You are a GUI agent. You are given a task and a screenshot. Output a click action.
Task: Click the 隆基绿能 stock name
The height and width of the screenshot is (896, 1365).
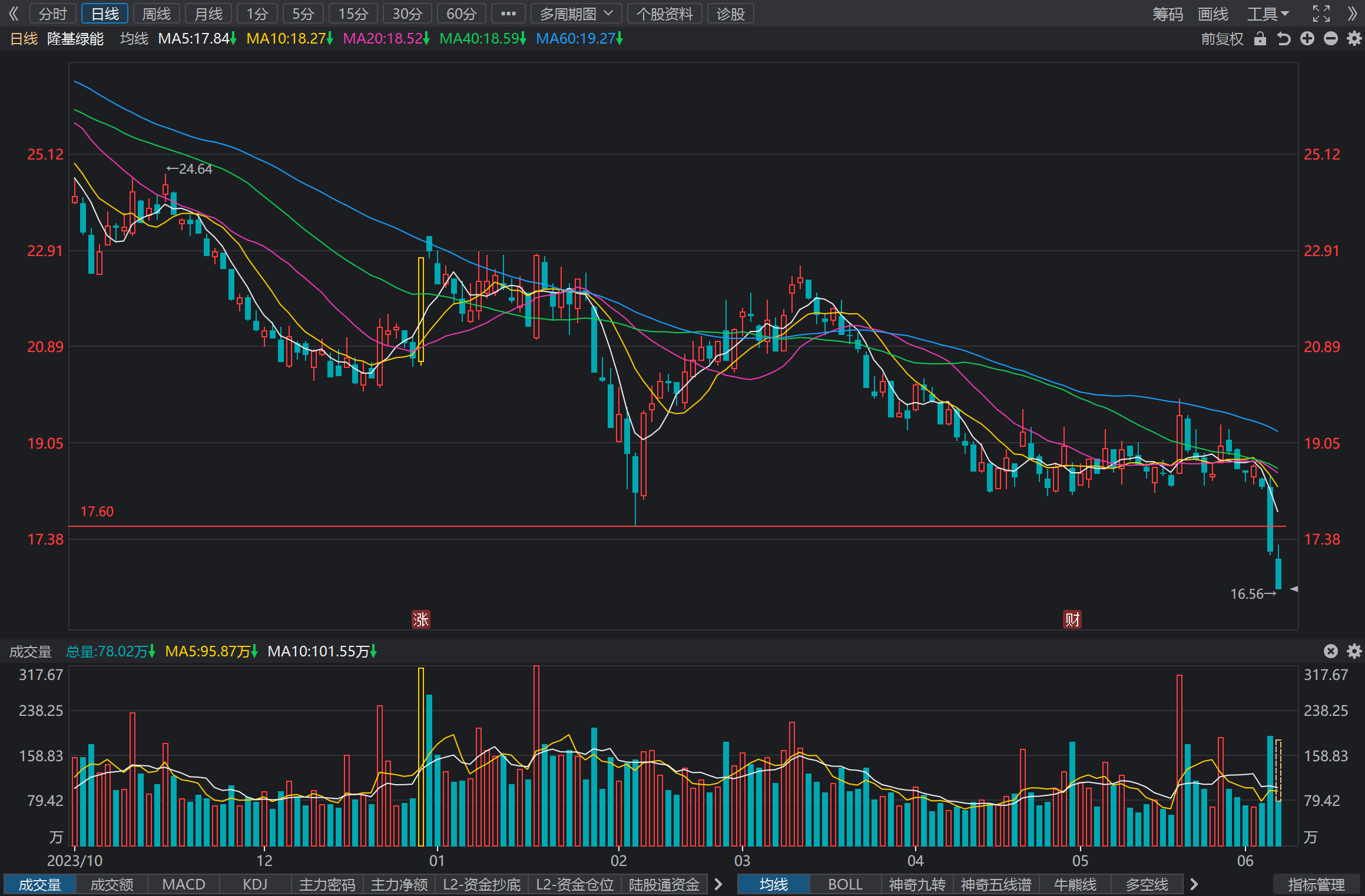pos(75,39)
